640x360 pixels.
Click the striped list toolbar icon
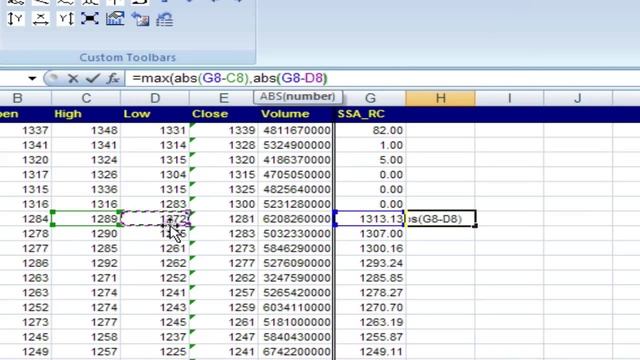[x=164, y=19]
